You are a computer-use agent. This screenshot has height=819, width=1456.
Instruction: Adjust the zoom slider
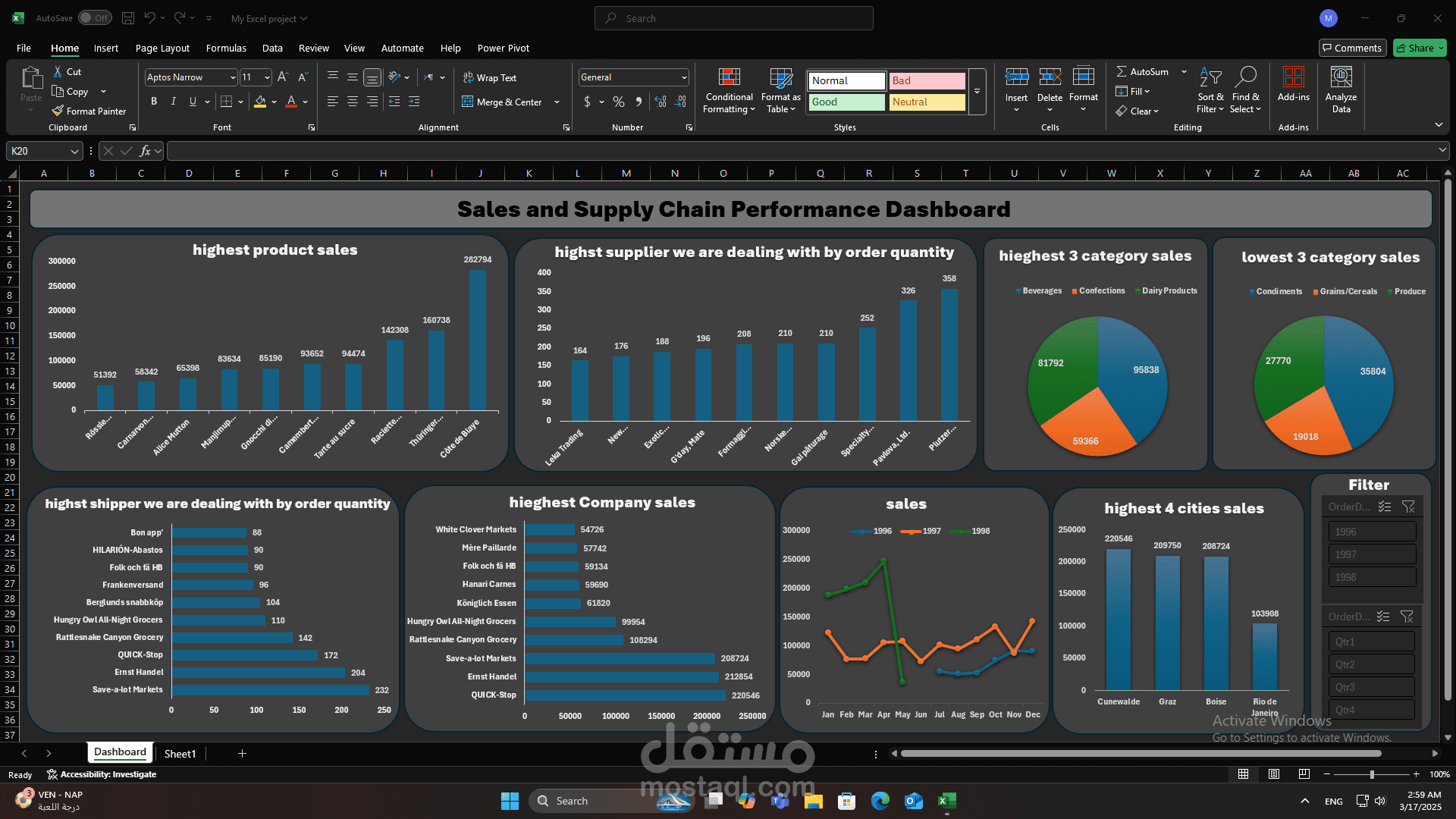tap(1371, 774)
